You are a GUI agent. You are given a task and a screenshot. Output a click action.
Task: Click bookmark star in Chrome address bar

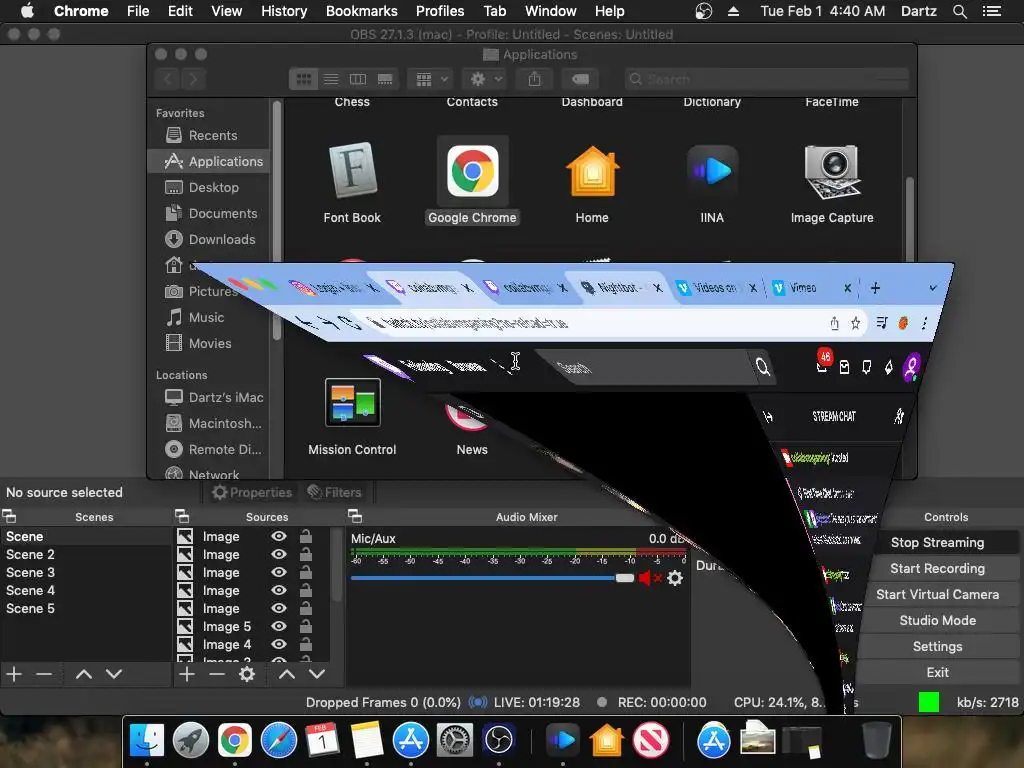[x=856, y=323]
